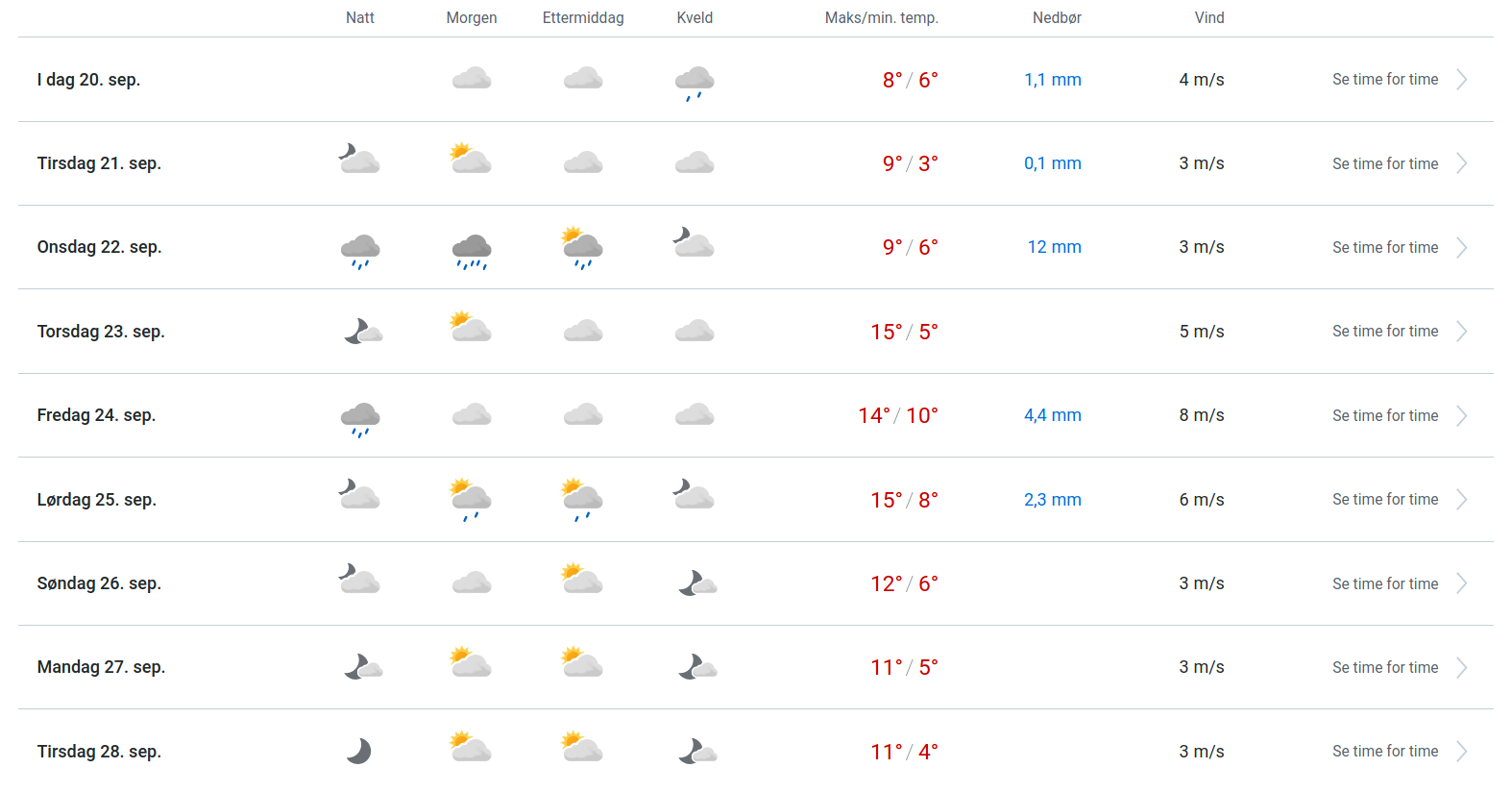Expand the chevron on the Tirsdag 28. sep. row

pyautogui.click(x=1461, y=752)
